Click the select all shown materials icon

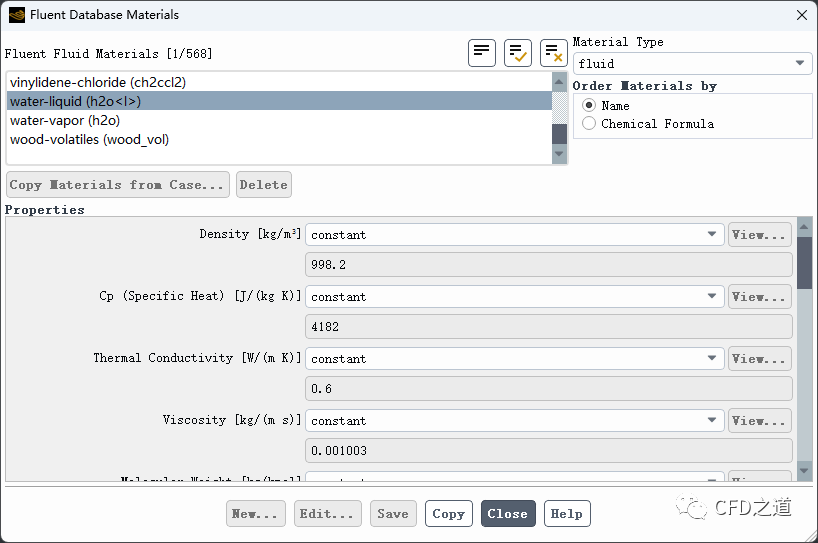[518, 53]
